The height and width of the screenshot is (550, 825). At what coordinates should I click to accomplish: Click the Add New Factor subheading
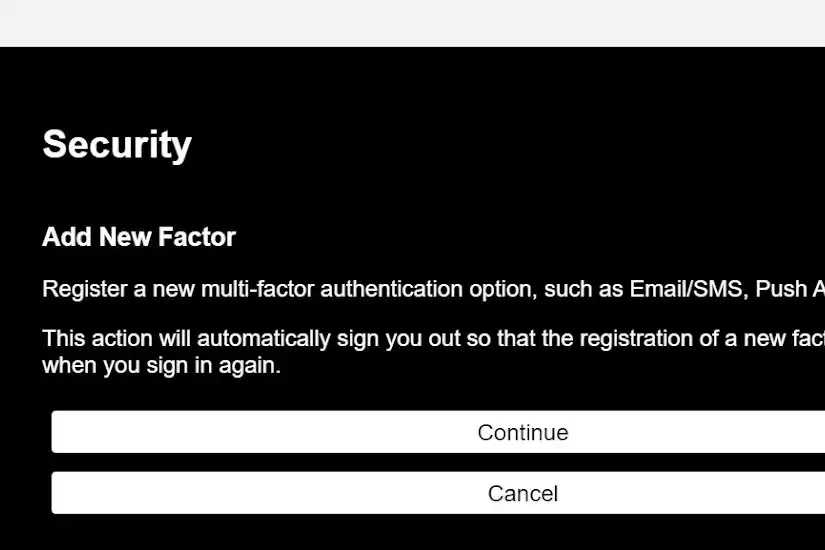tap(139, 237)
